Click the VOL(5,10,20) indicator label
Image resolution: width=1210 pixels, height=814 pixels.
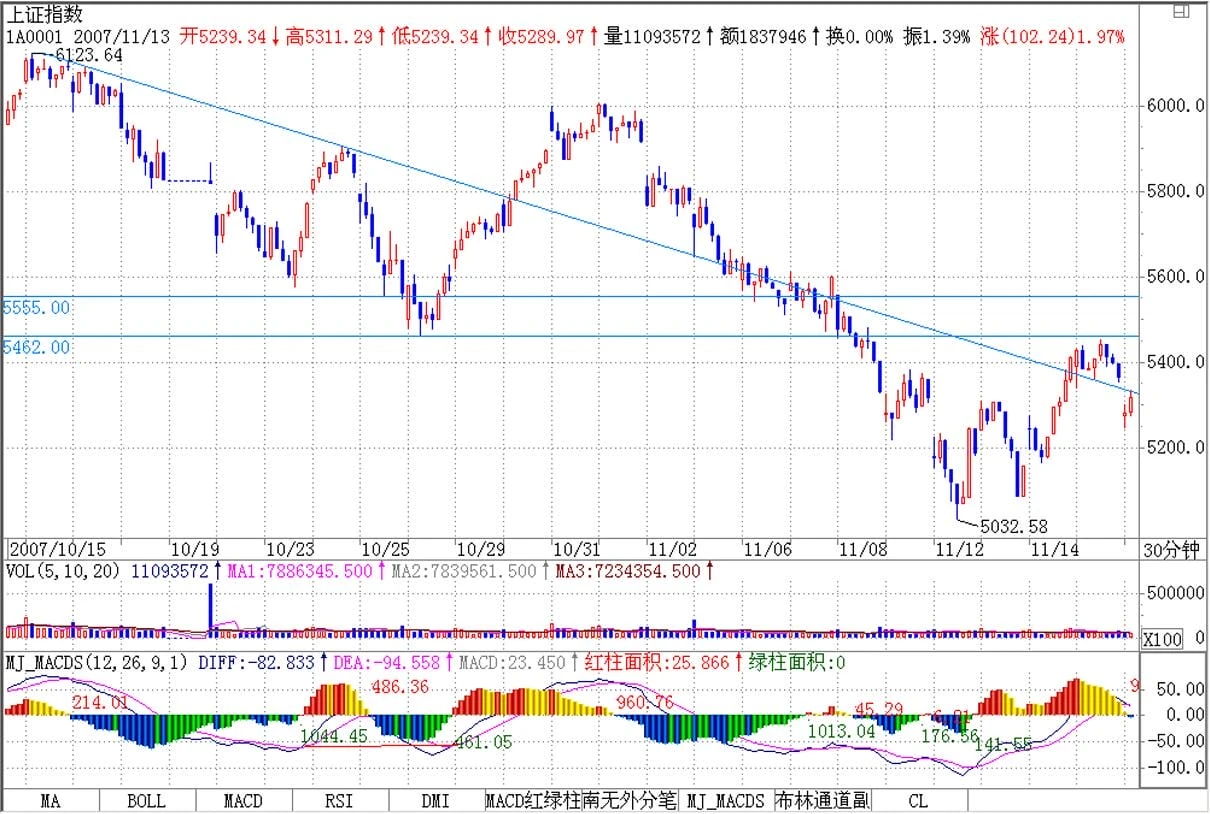[x=64, y=571]
